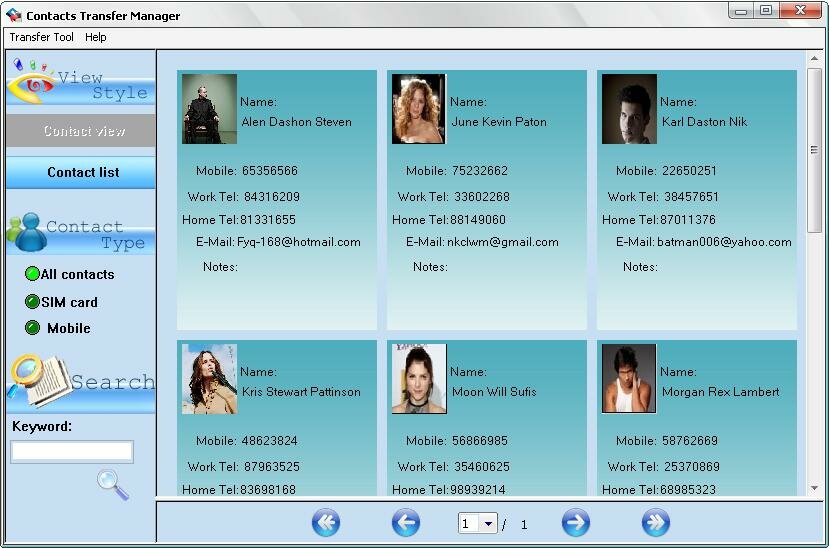The height and width of the screenshot is (548, 829).
Task: Select the name Kris Stewart Pattinson
Action: [x=301, y=392]
